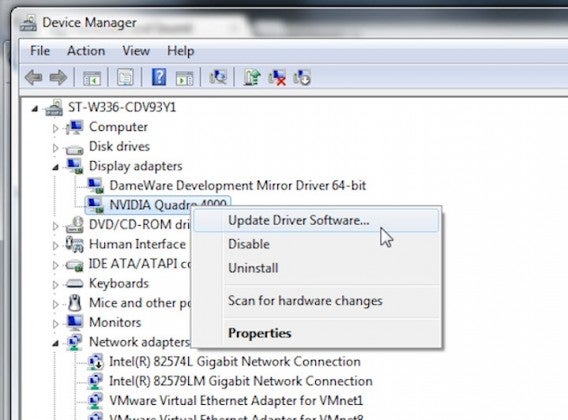This screenshot has height=420, width=568.
Task: Select the ST-W336-CDV93Y1 tree label
Action: (122, 108)
